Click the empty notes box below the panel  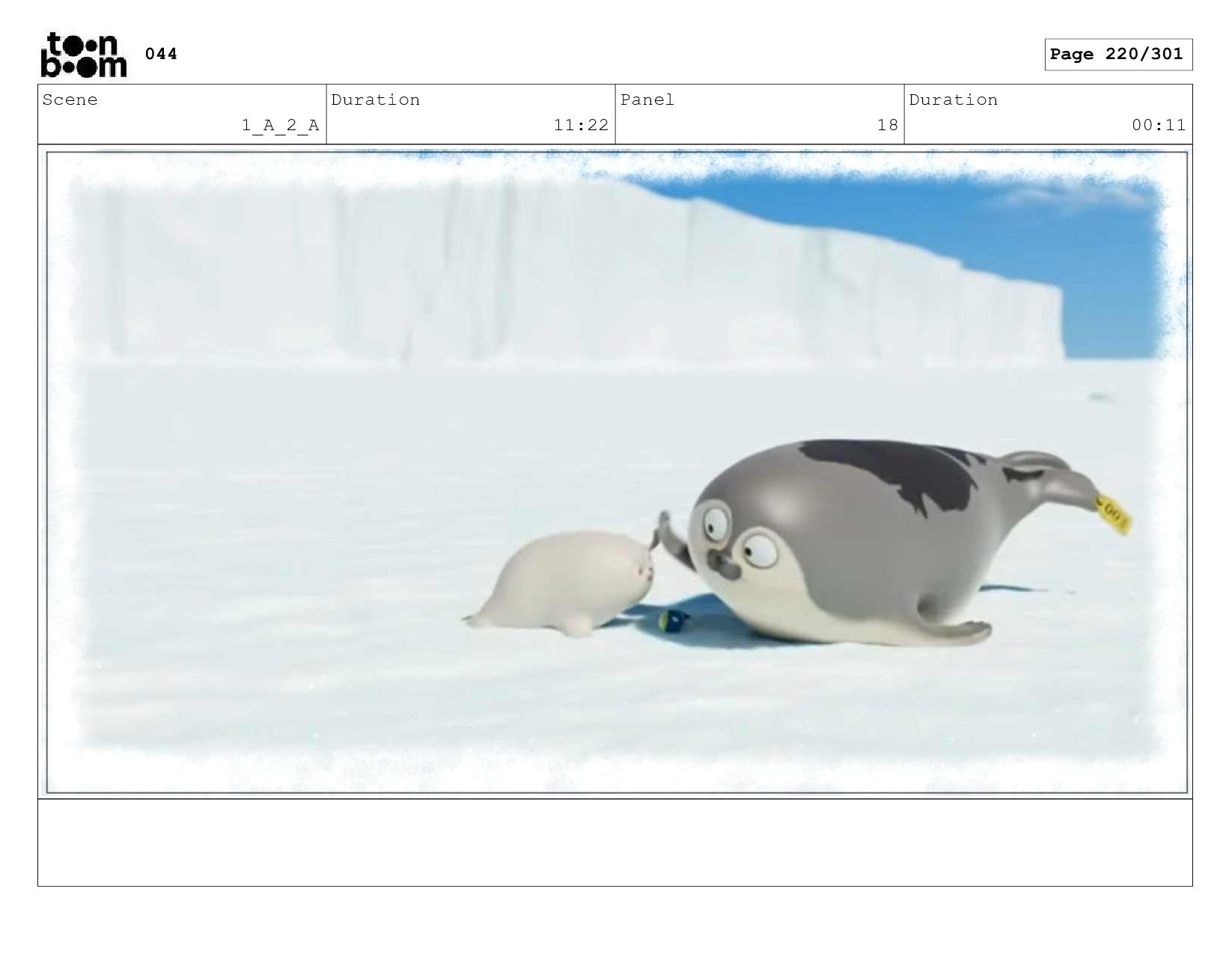pyautogui.click(x=615, y=843)
